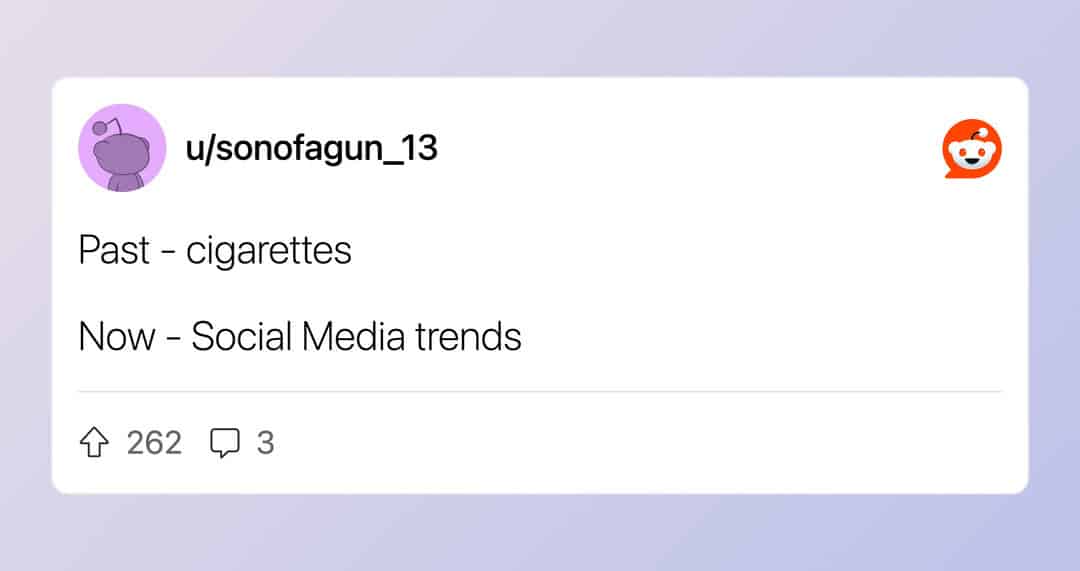Open replies via the speech bubble icon
The width and height of the screenshot is (1080, 571).
point(225,443)
